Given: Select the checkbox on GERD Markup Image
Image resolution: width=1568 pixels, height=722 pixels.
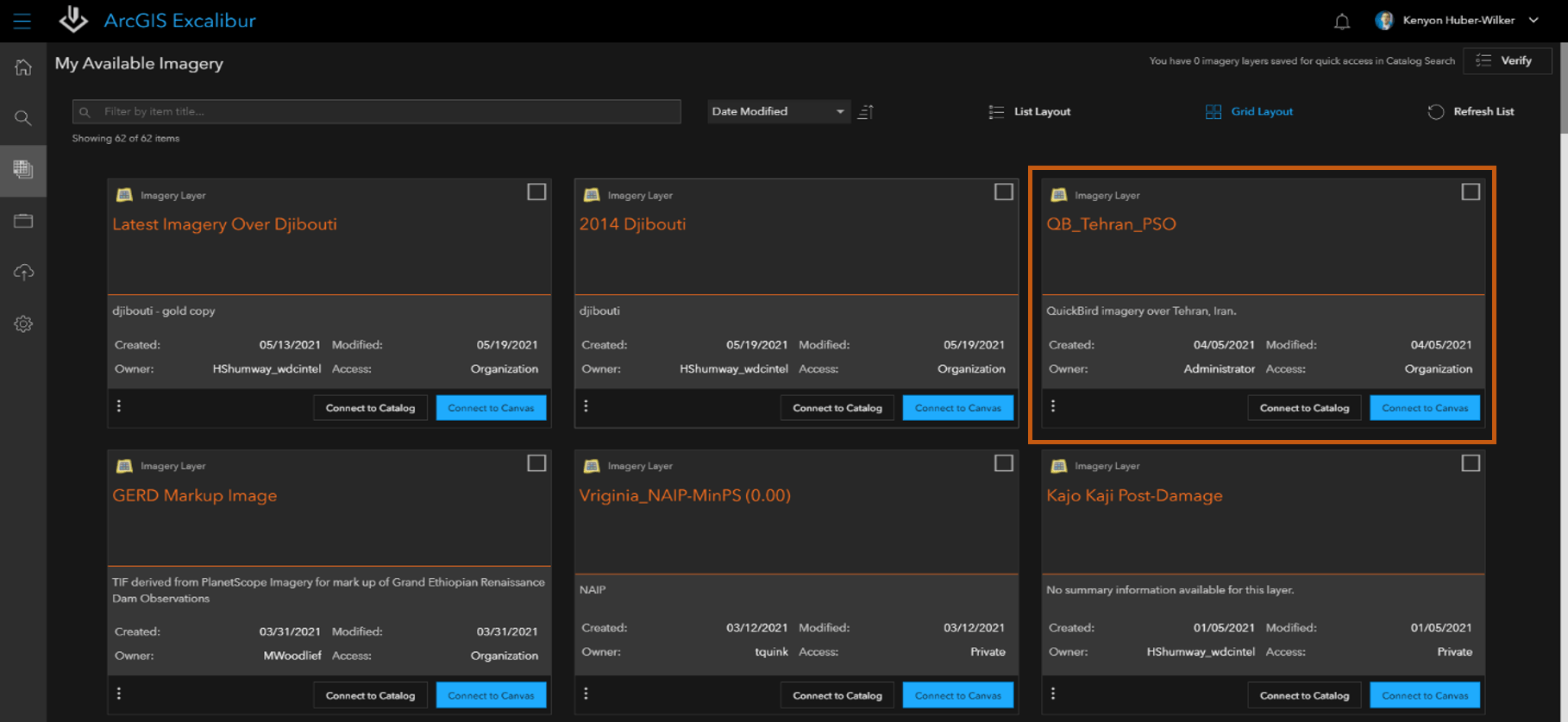Looking at the screenshot, I should pyautogui.click(x=536, y=463).
